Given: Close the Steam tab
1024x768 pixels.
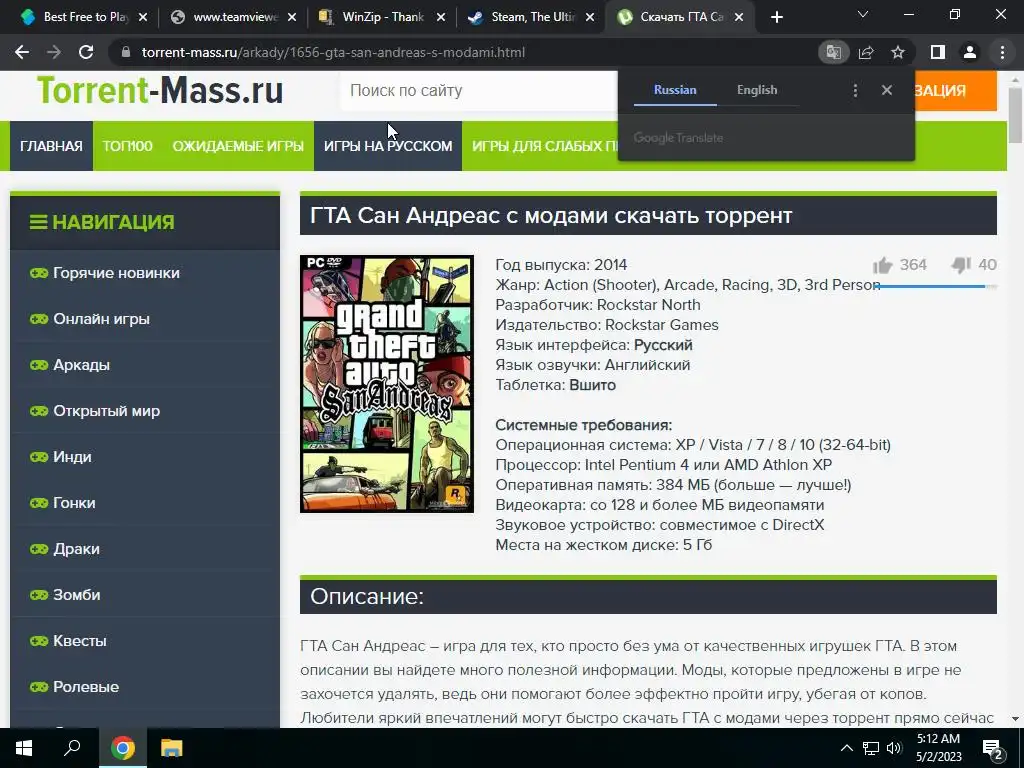Looking at the screenshot, I should click(590, 17).
